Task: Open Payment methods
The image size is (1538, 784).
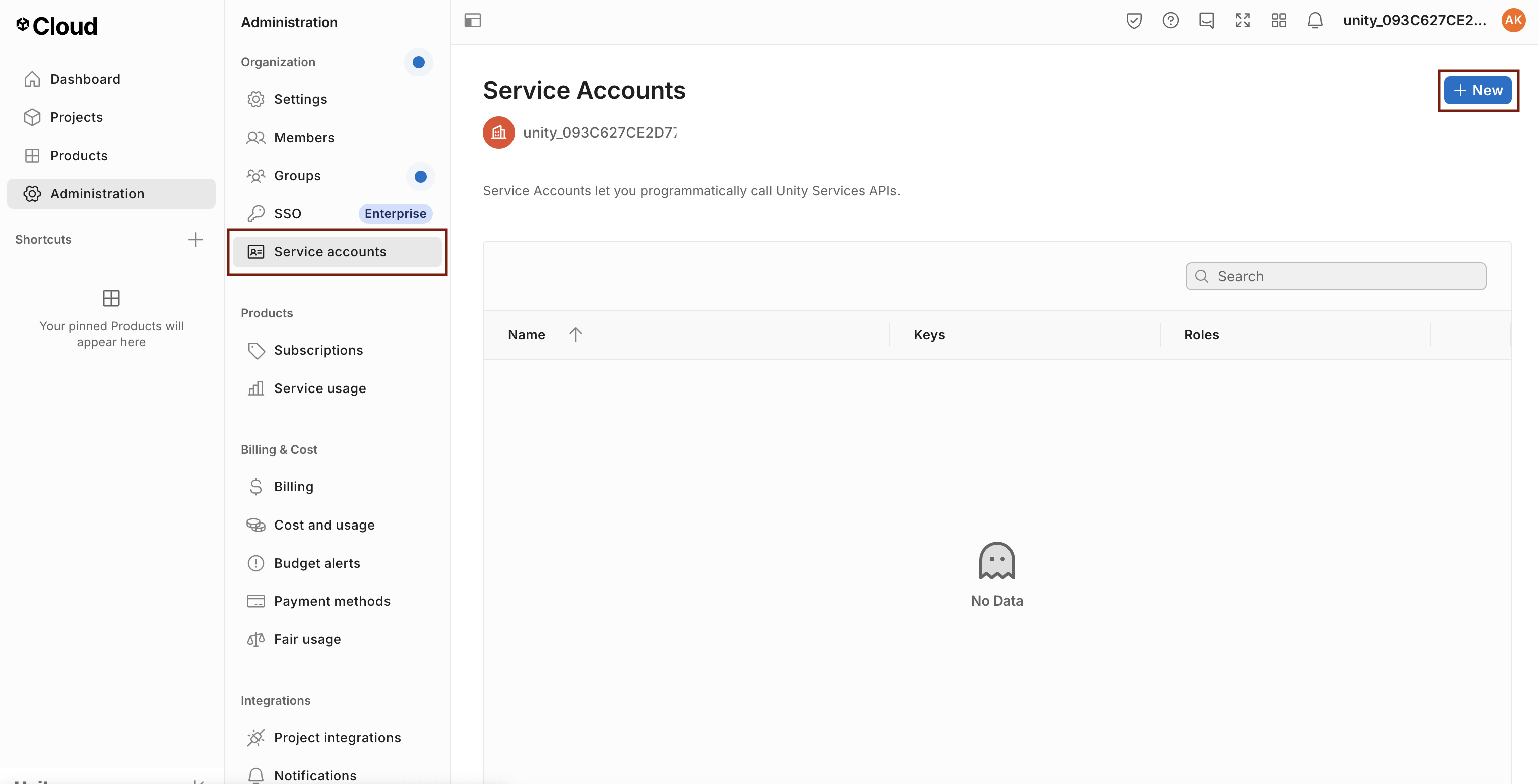Action: 337,601
